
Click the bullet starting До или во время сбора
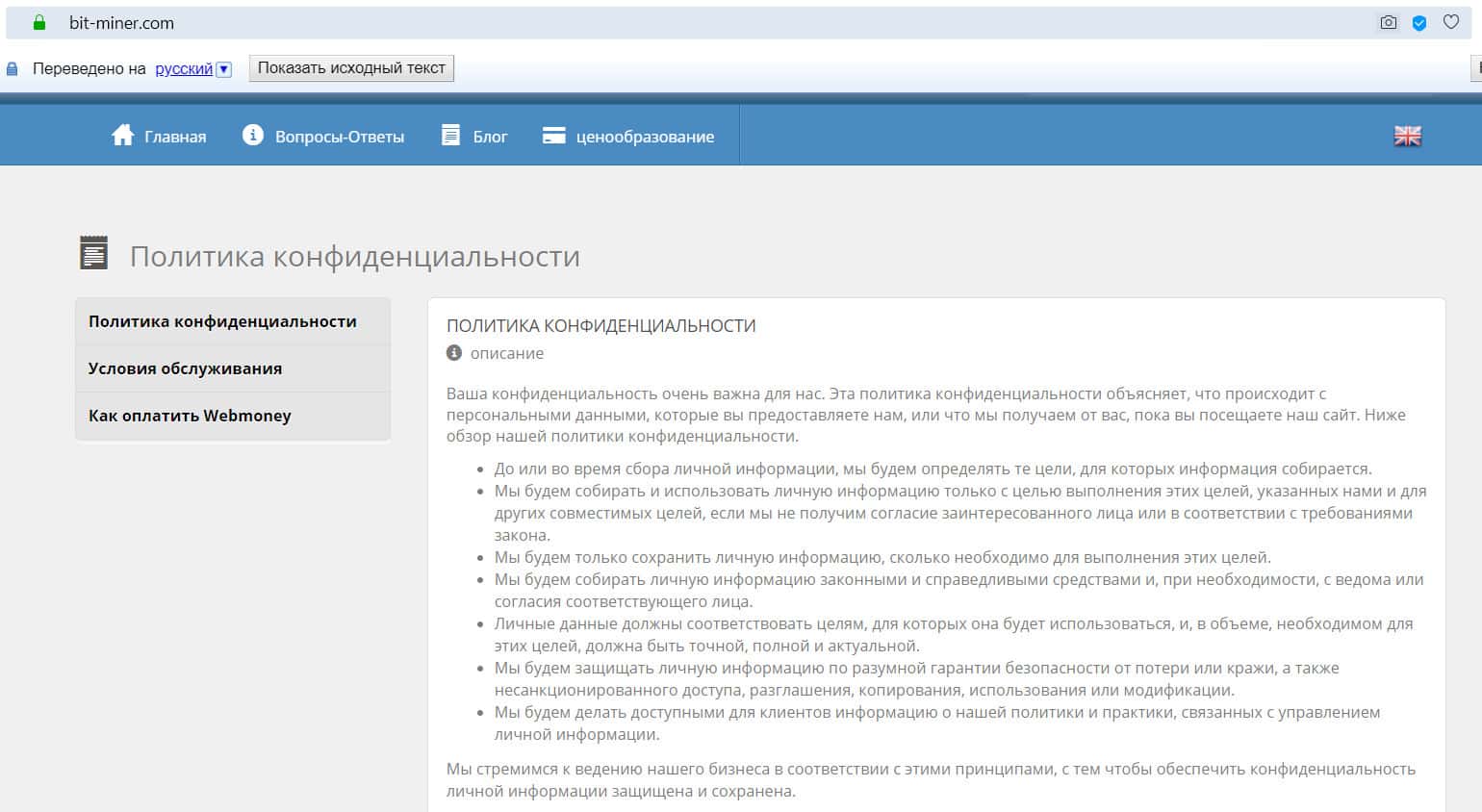pos(933,469)
